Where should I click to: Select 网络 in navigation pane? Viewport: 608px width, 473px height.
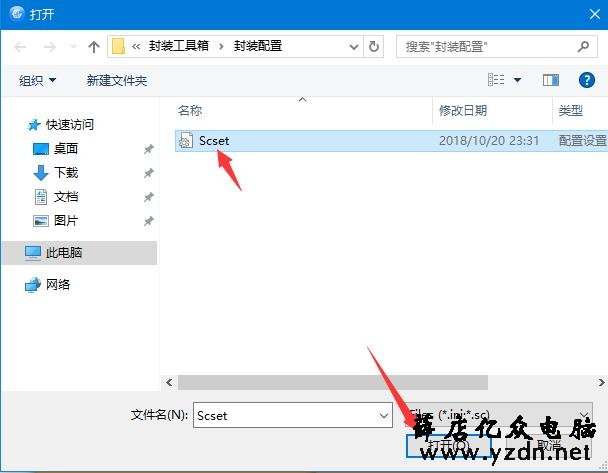coord(58,285)
